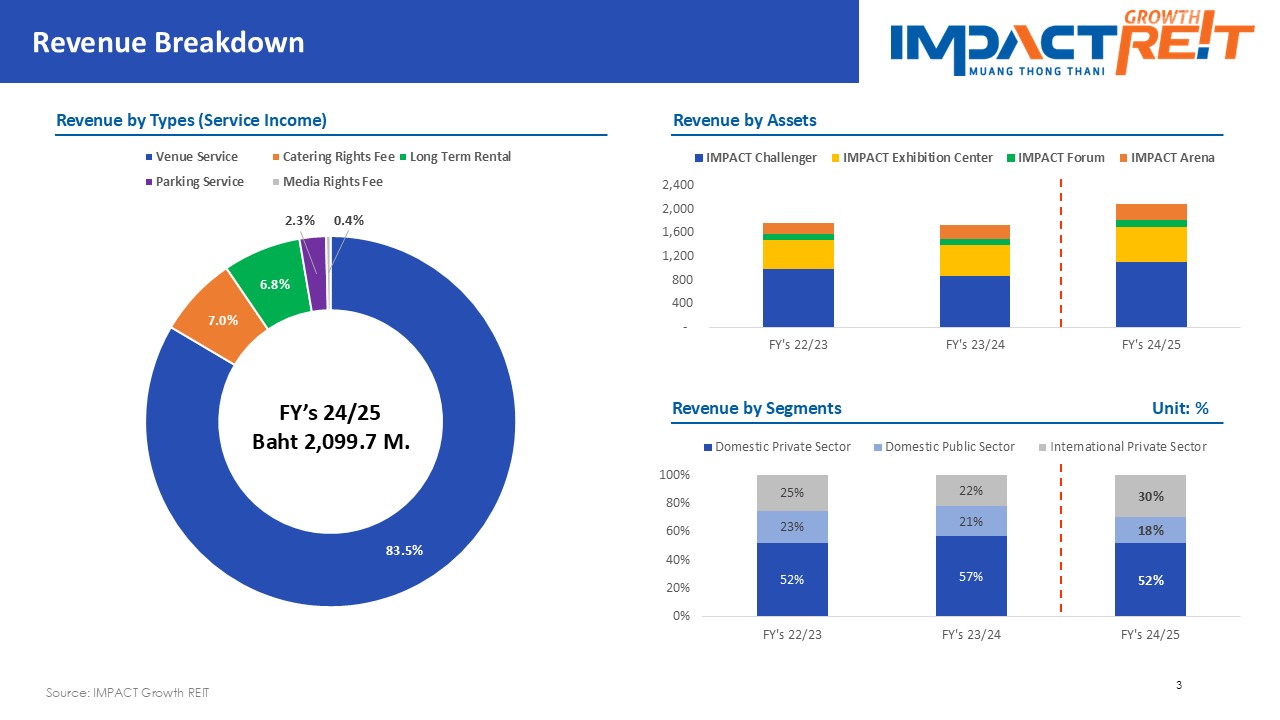Image resolution: width=1280 pixels, height=720 pixels.
Task: Click the Catering Rights Fee legend swatch
Action: tap(277, 157)
